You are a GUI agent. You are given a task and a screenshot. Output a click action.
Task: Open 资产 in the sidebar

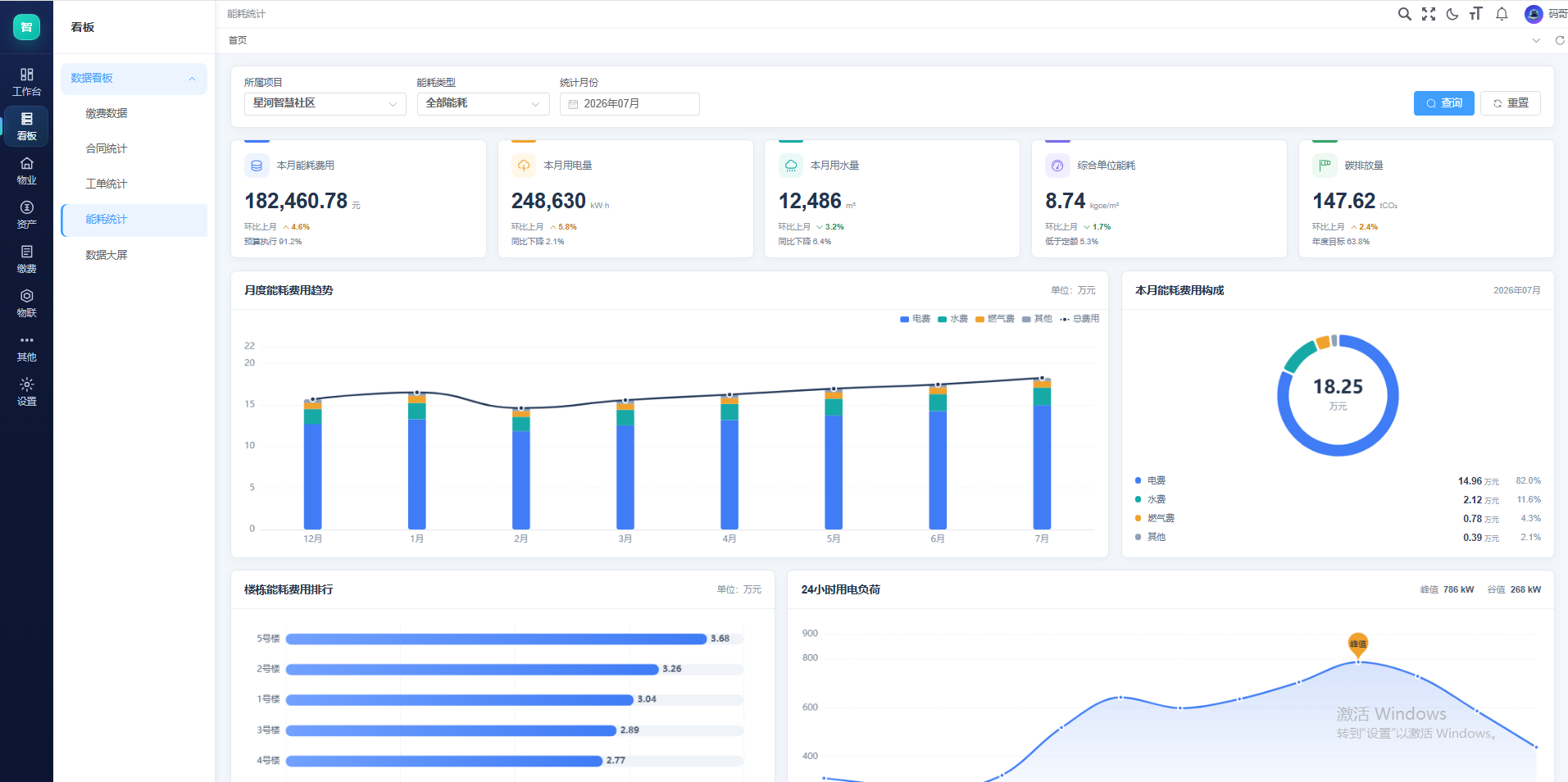click(x=26, y=215)
